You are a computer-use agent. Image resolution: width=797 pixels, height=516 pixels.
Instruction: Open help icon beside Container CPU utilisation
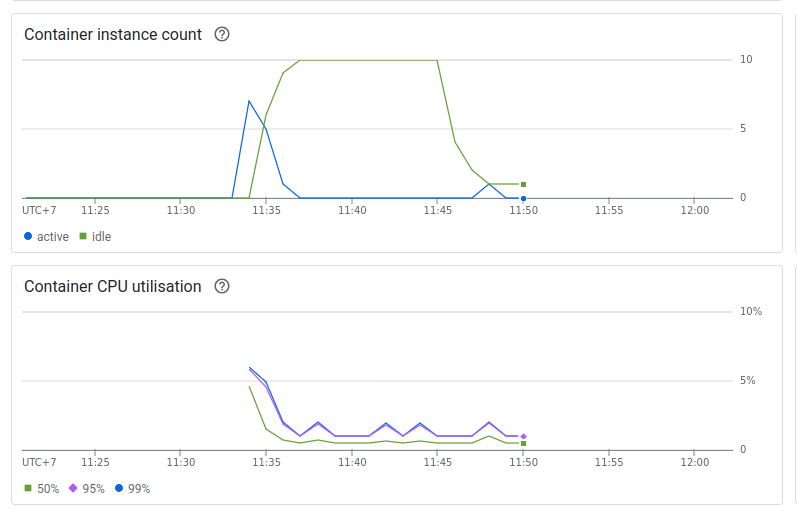222,286
